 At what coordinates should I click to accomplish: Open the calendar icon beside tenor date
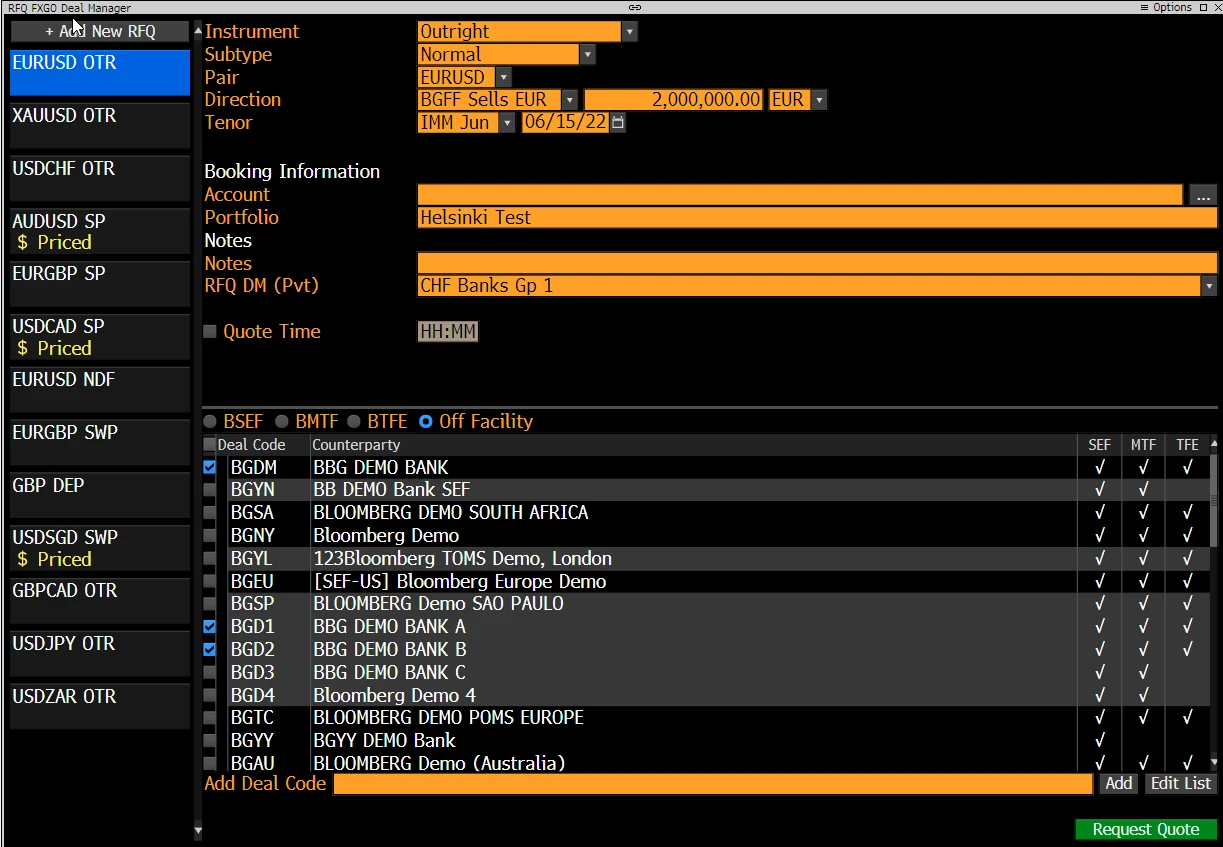click(x=618, y=123)
